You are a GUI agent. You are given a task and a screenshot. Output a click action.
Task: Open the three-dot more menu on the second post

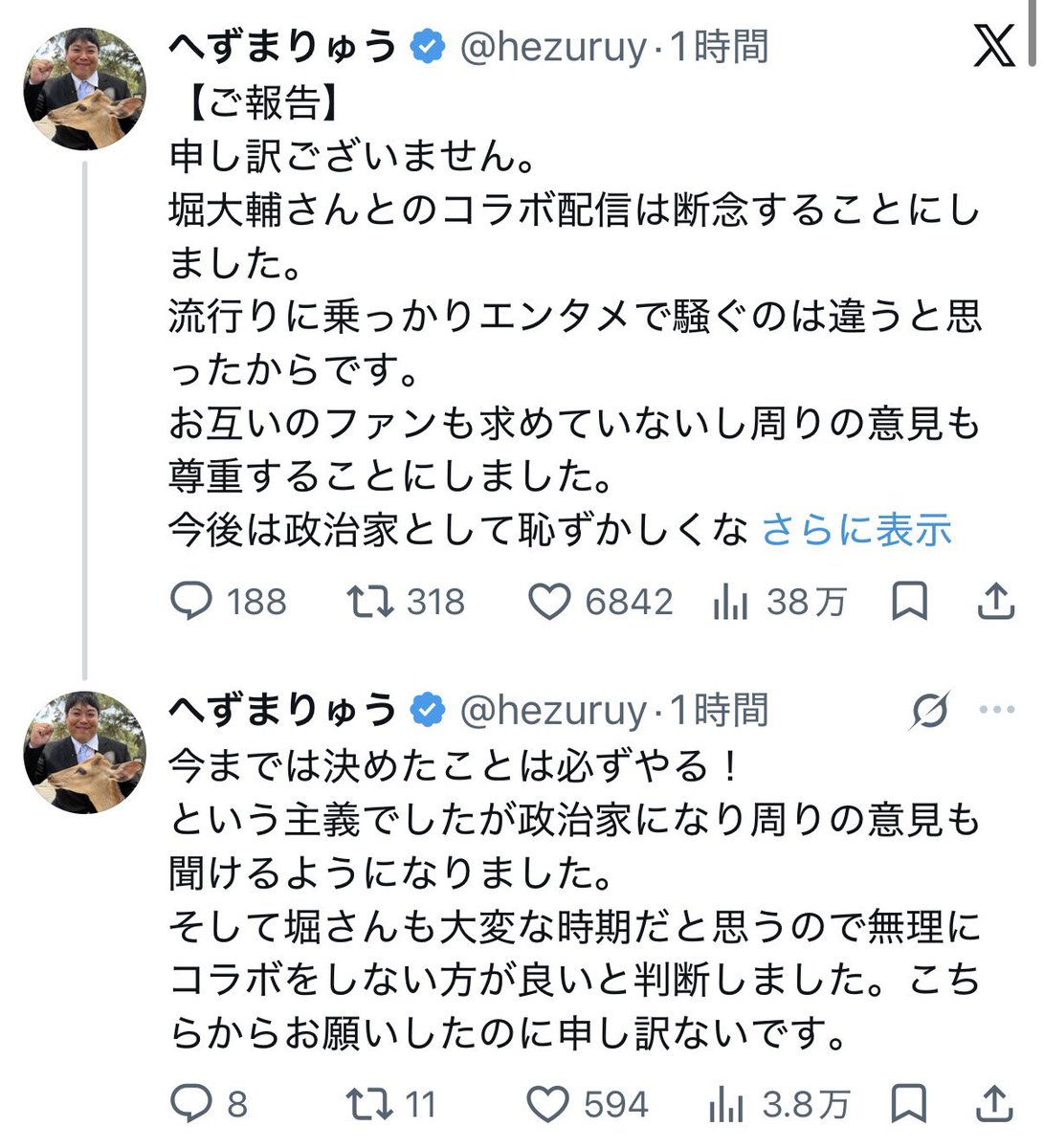pos(997,710)
